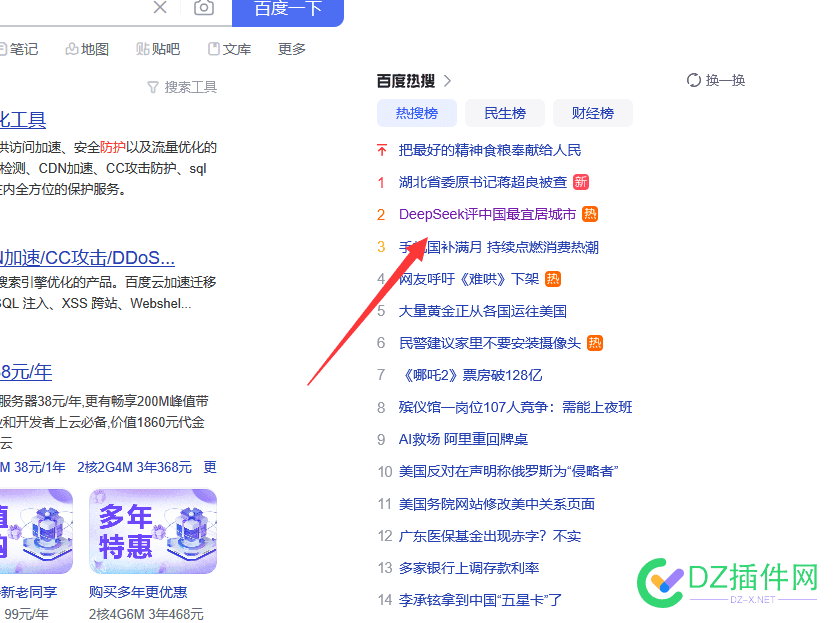Open 广东医保基金出现赤字?不实 topic
The height and width of the screenshot is (623, 837).
pos(490,536)
